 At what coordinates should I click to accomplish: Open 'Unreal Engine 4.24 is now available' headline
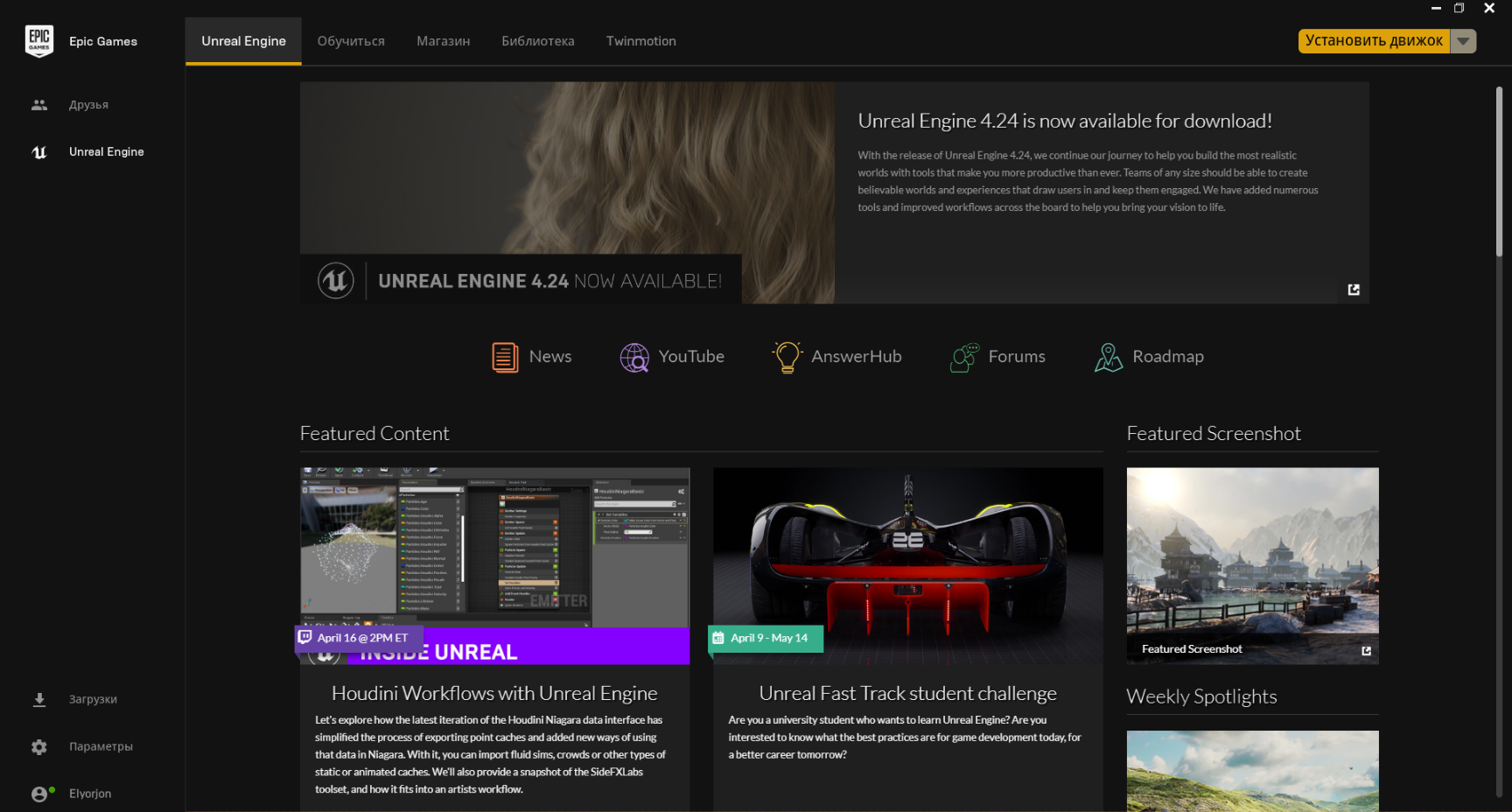coord(1065,121)
